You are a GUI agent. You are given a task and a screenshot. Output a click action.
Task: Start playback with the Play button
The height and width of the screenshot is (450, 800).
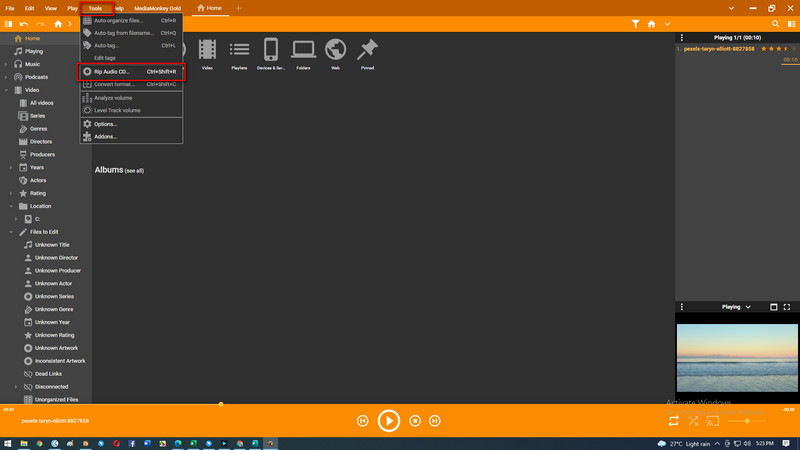389,421
